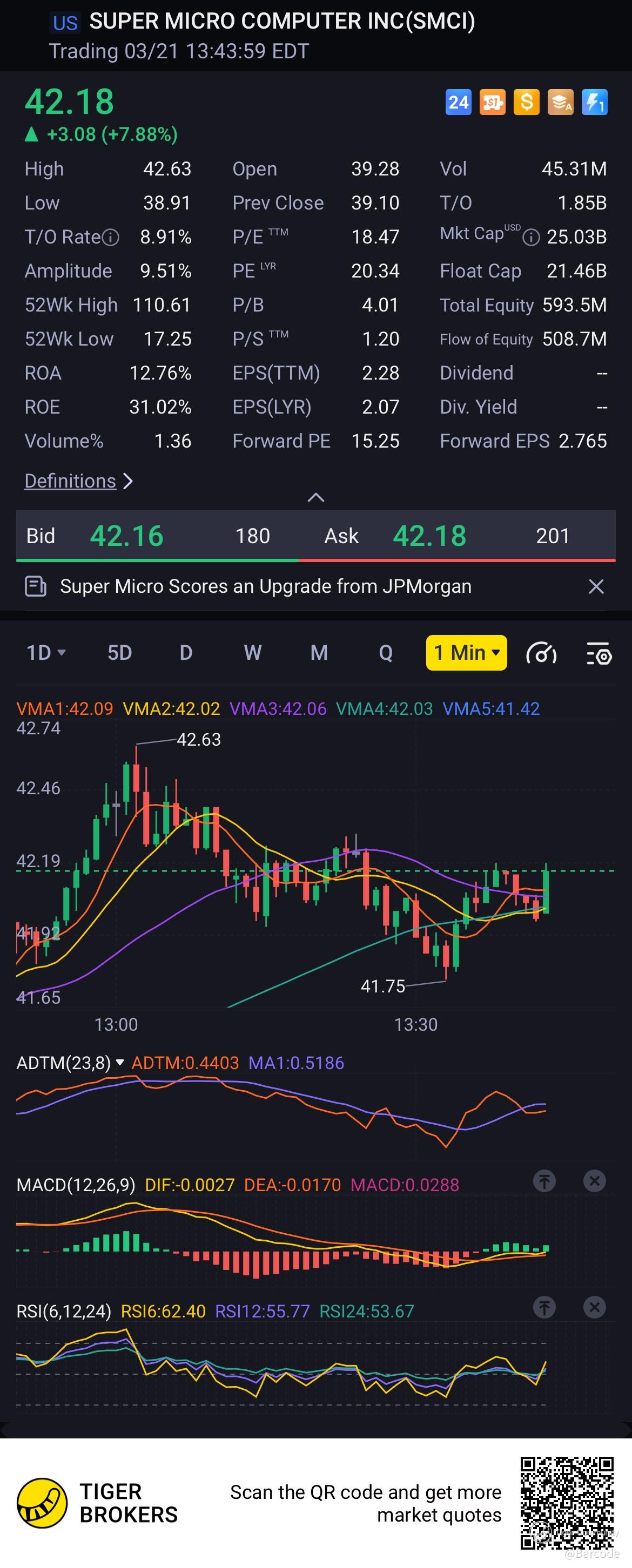The height and width of the screenshot is (1568, 632).
Task: Switch chart to W weekly tab
Action: point(253,652)
